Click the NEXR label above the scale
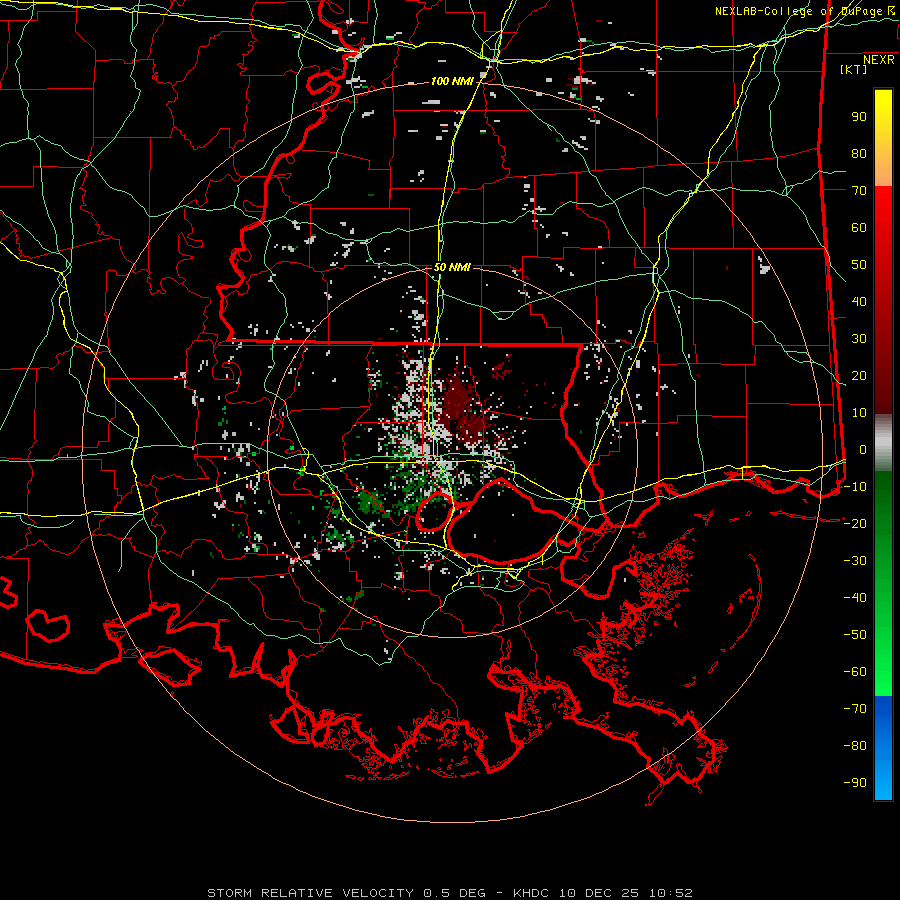The width and height of the screenshot is (900, 900). (879, 60)
